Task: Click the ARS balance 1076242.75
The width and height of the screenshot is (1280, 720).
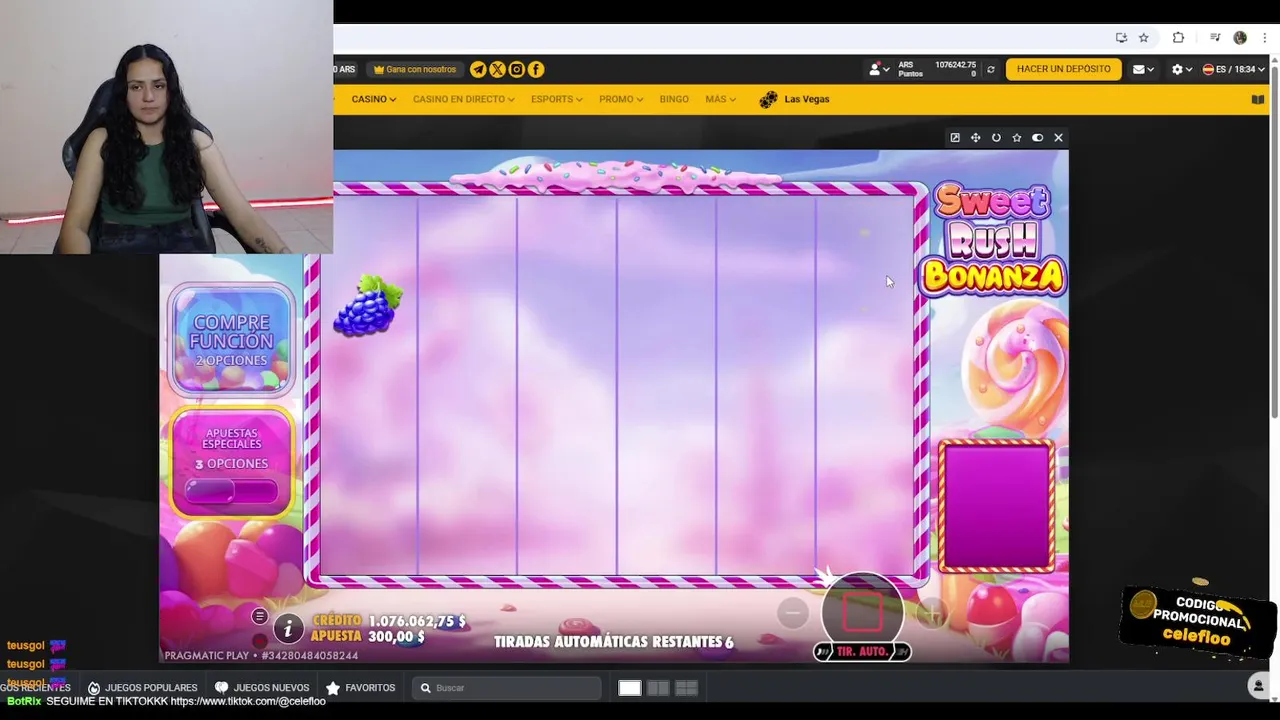Action: 955,64
